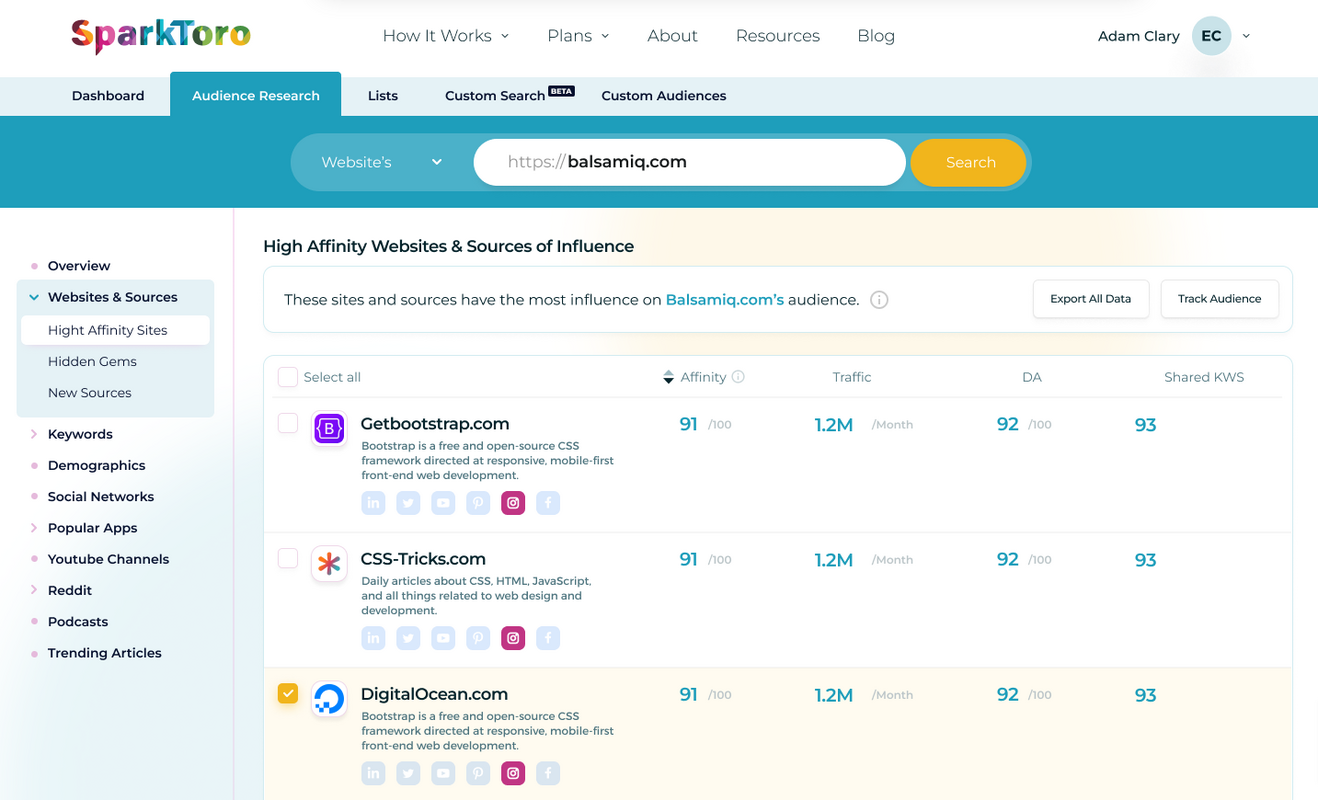
Task: Click the Track Audience button
Action: click(x=1220, y=299)
